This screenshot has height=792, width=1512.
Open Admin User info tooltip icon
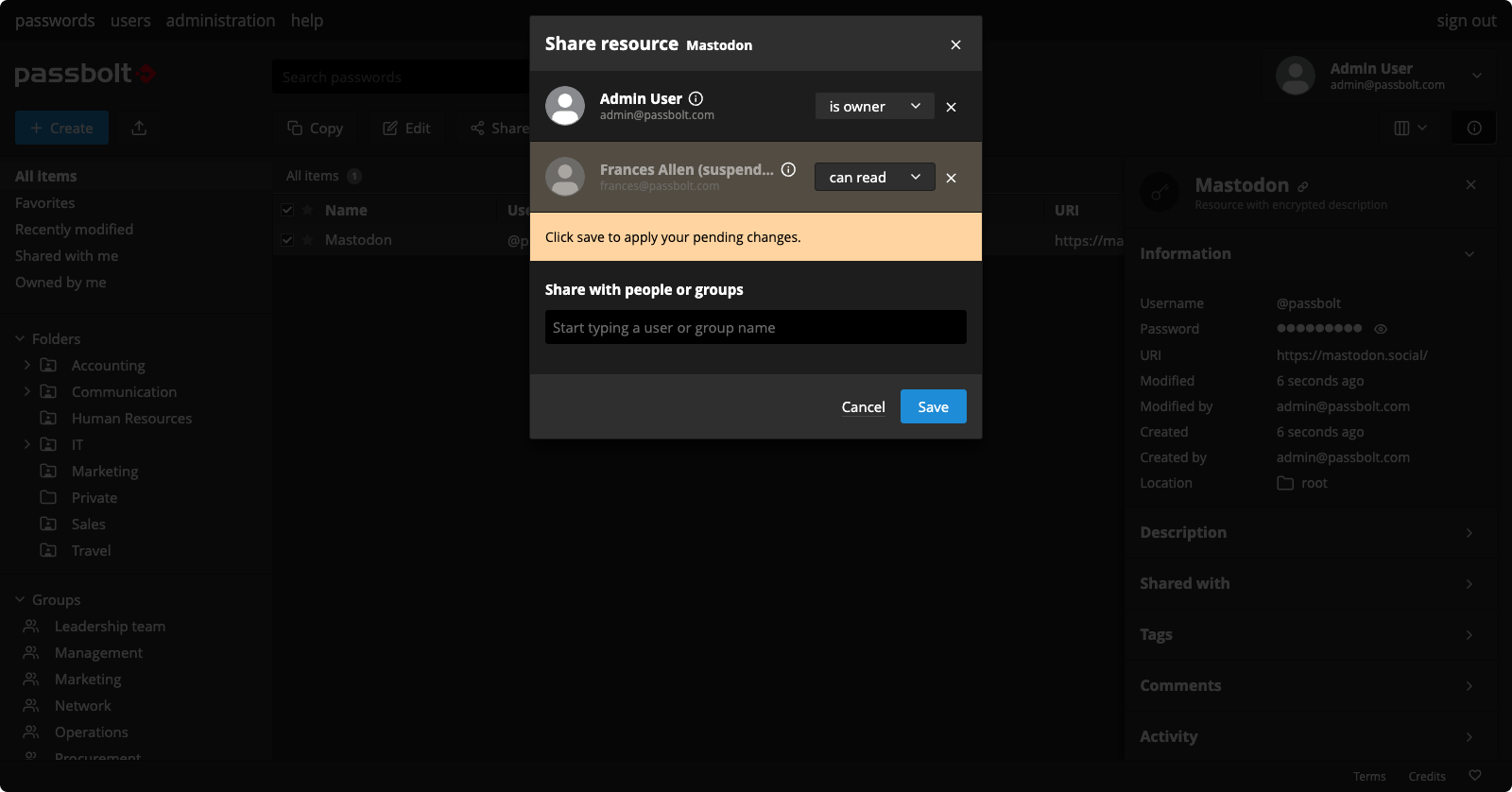(x=696, y=98)
